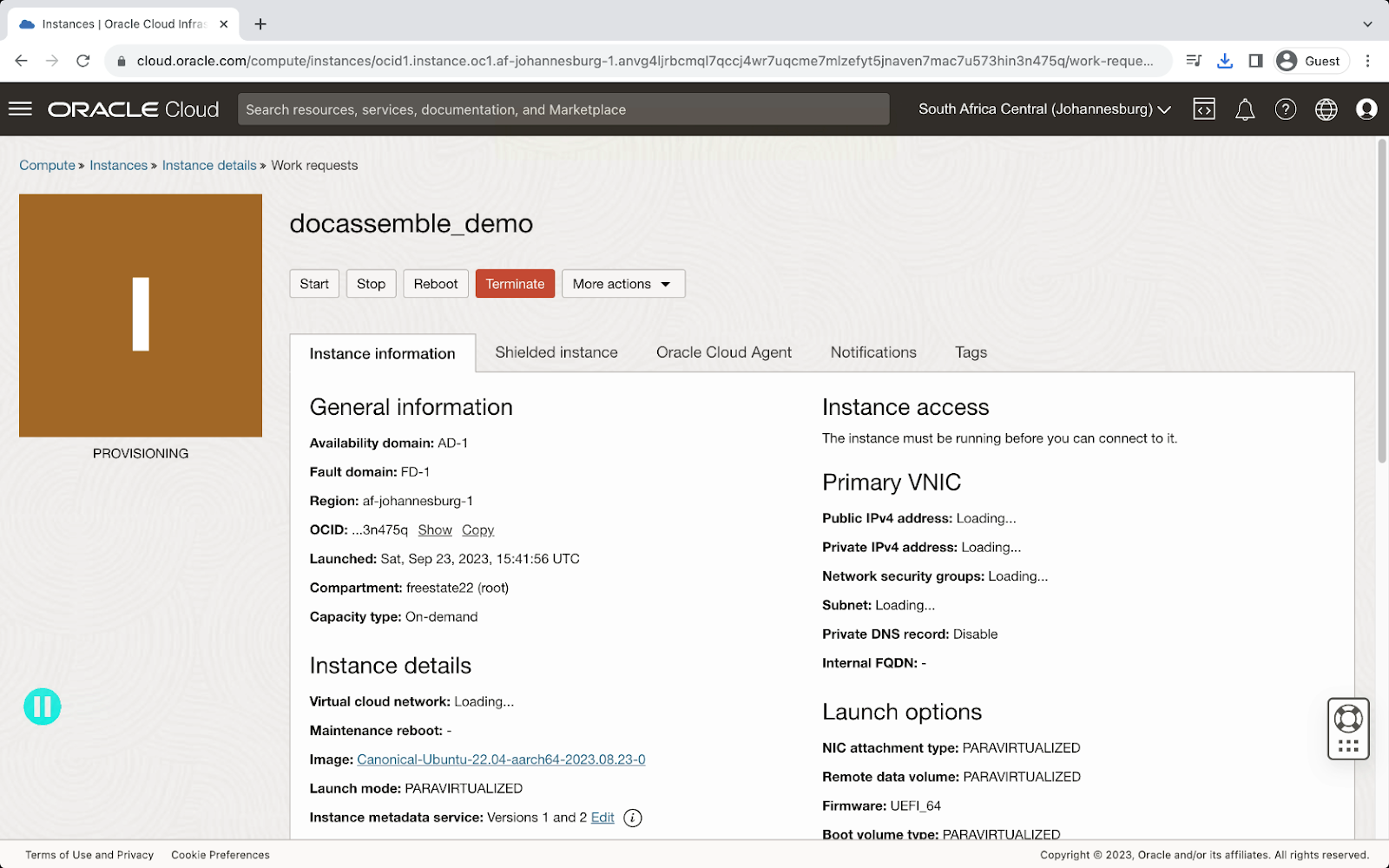Expand the browser tab list chevron

click(x=1367, y=24)
